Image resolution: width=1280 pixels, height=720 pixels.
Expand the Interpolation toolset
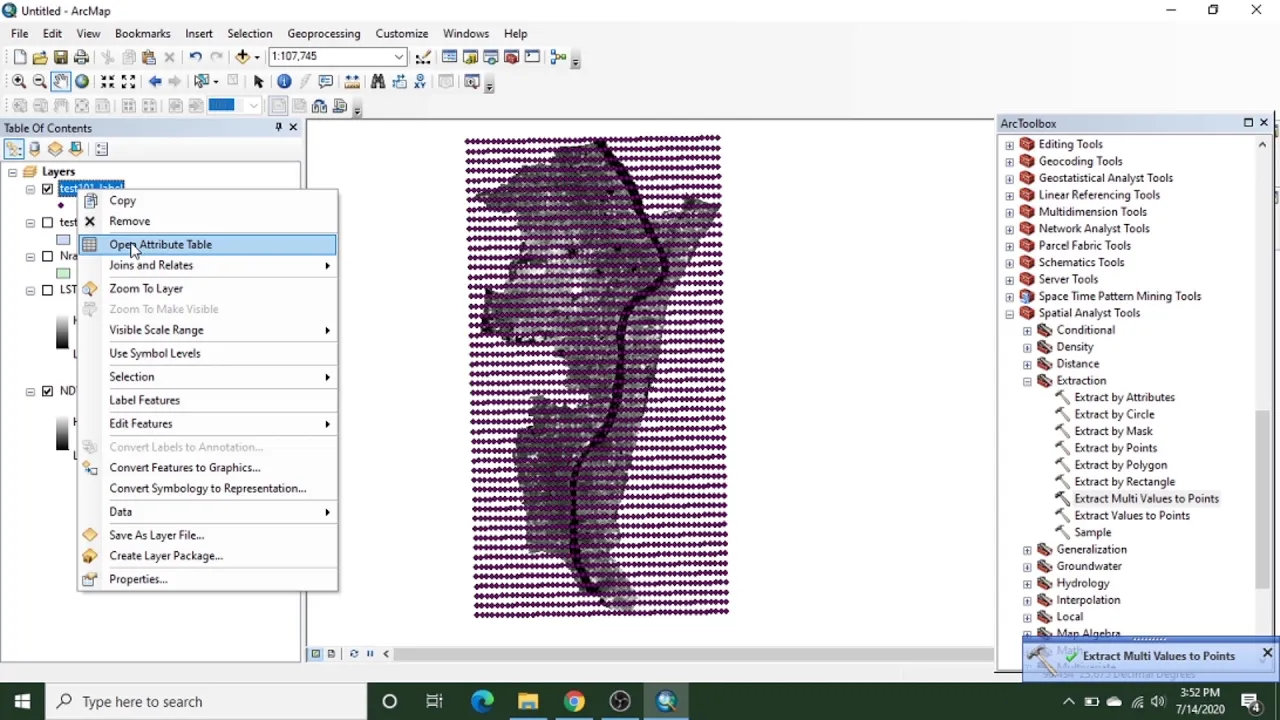coord(1027,601)
